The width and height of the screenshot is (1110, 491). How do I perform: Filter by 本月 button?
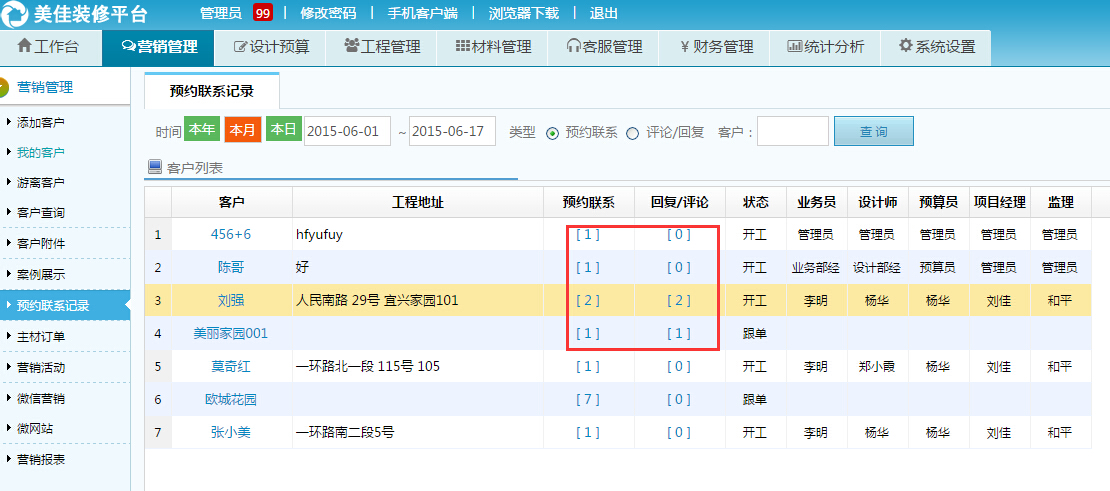[x=242, y=131]
